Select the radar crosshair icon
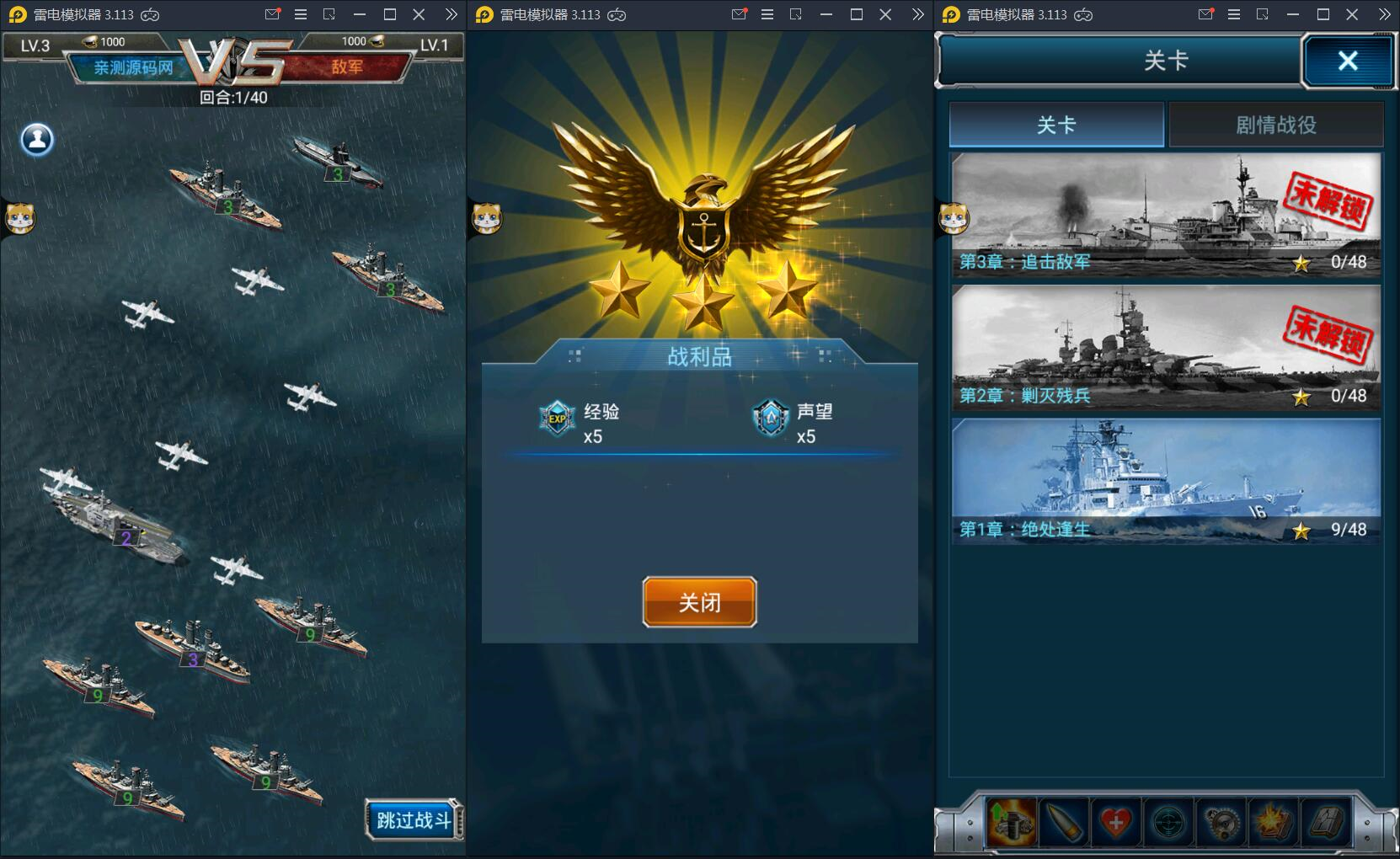This screenshot has width=1400, height=859. tap(1168, 822)
